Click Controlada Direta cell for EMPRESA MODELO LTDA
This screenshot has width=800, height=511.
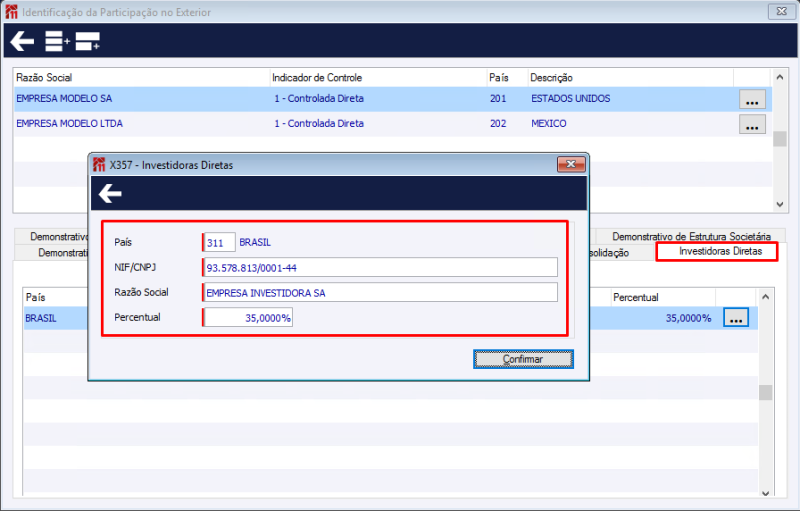click(319, 123)
